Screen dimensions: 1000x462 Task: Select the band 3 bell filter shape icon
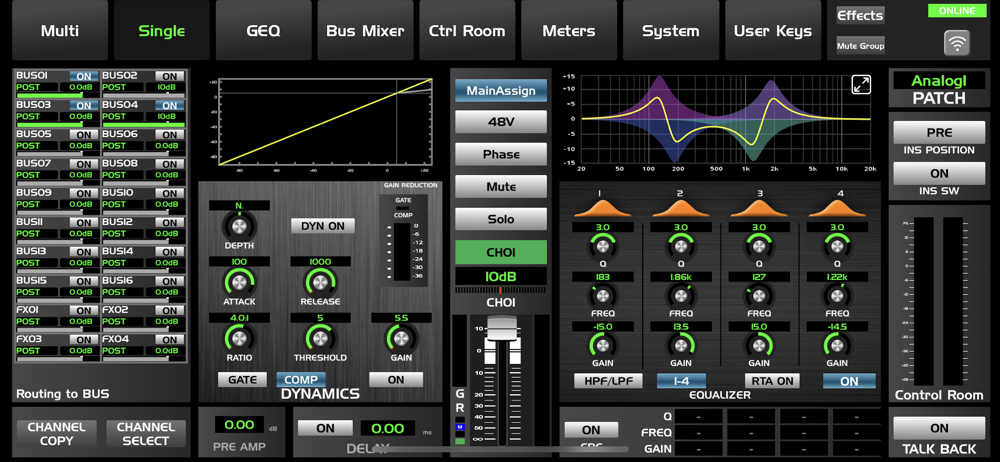758,208
